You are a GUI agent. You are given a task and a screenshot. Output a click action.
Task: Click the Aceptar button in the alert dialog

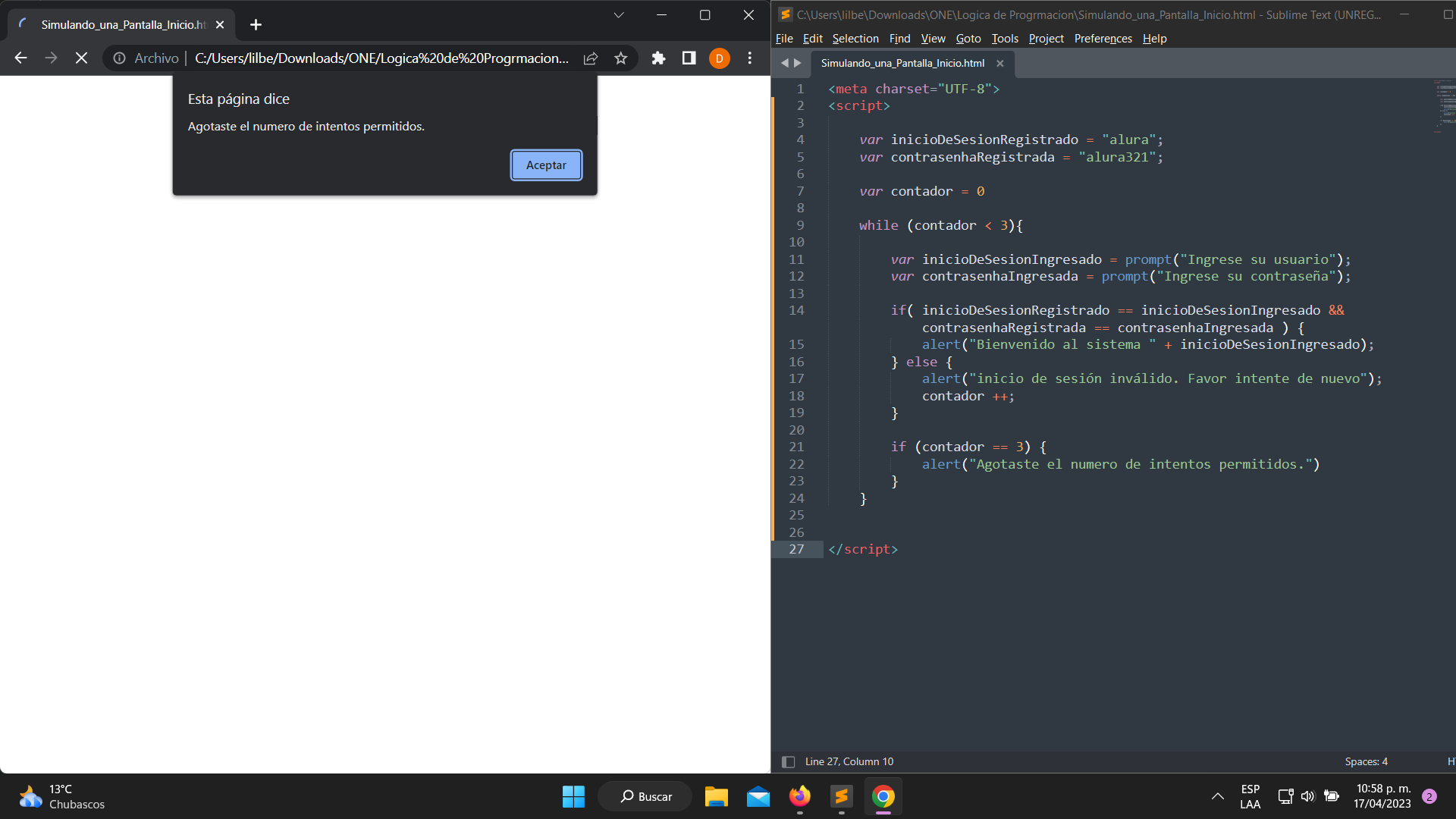point(546,165)
